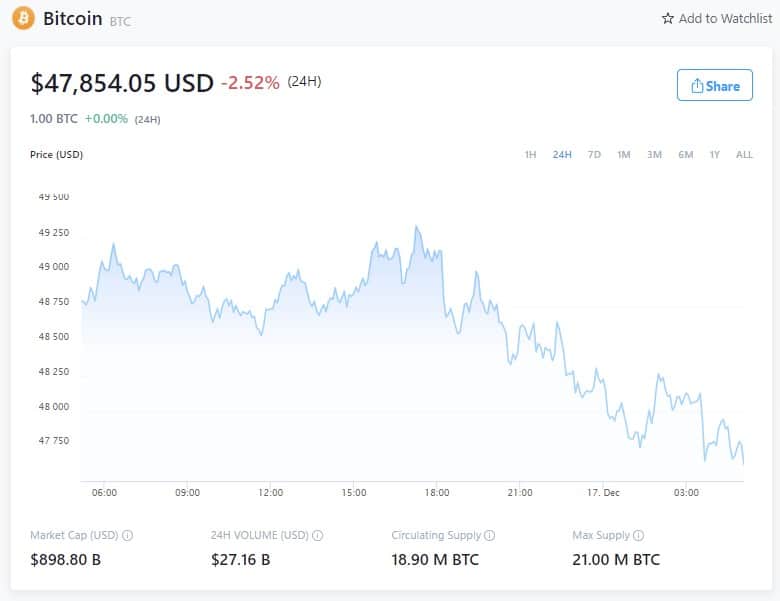The image size is (780, 601).
Task: Click the 17. Dec date axis label
Action: (603, 493)
